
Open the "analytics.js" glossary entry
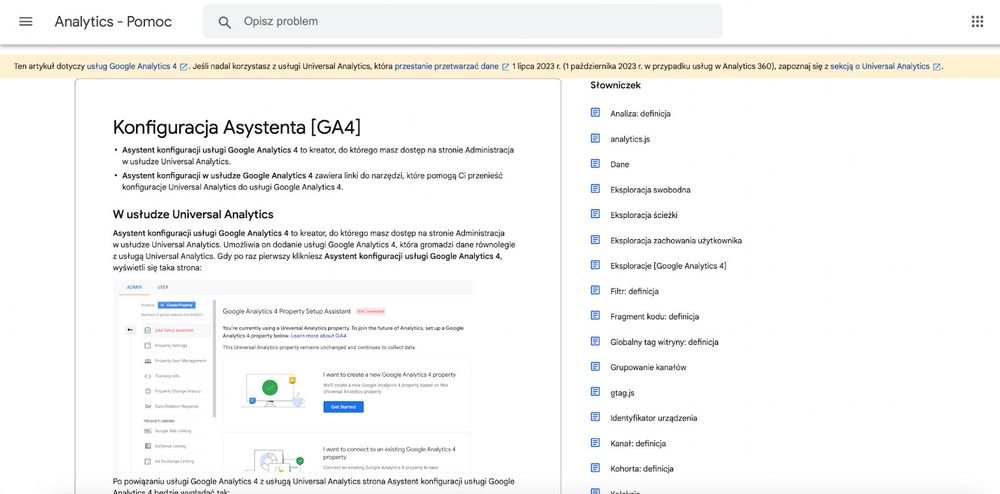[629, 139]
